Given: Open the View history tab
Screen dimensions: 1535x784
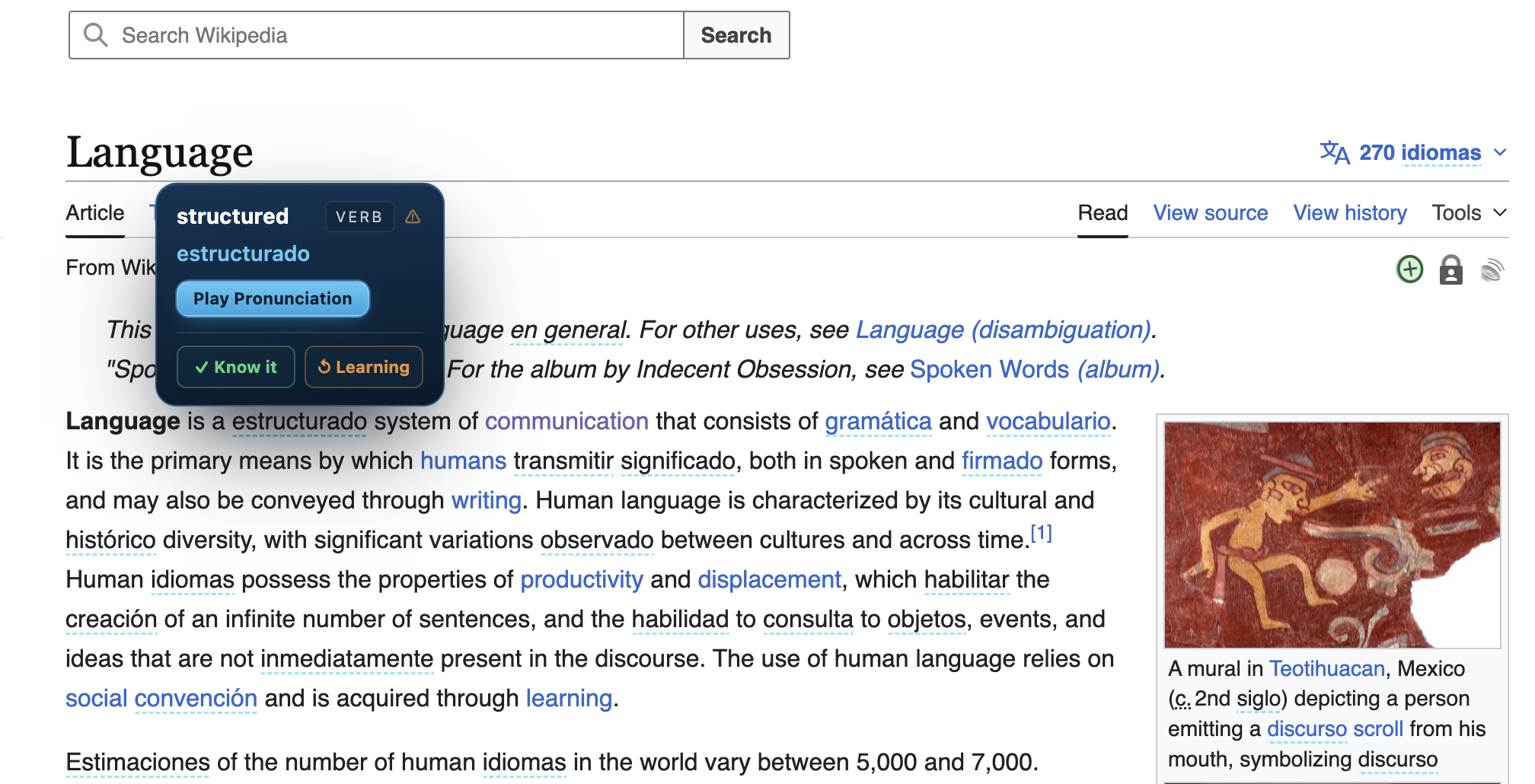Looking at the screenshot, I should [1350, 213].
